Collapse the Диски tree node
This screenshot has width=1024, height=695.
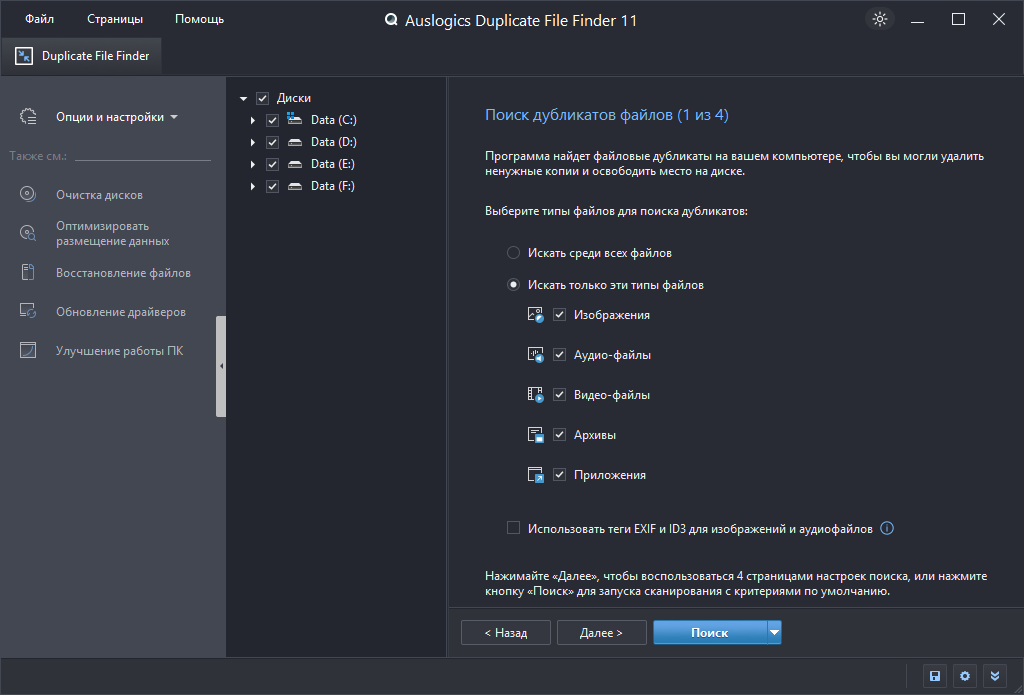click(x=243, y=99)
